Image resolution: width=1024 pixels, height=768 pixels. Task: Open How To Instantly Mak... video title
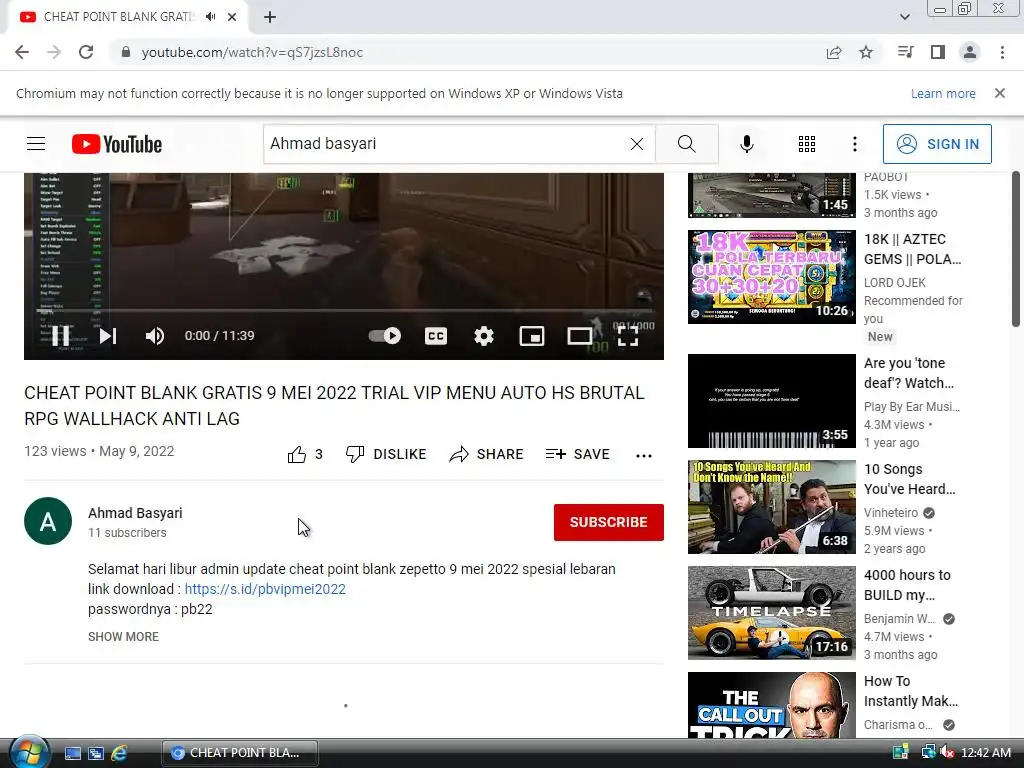coord(911,691)
